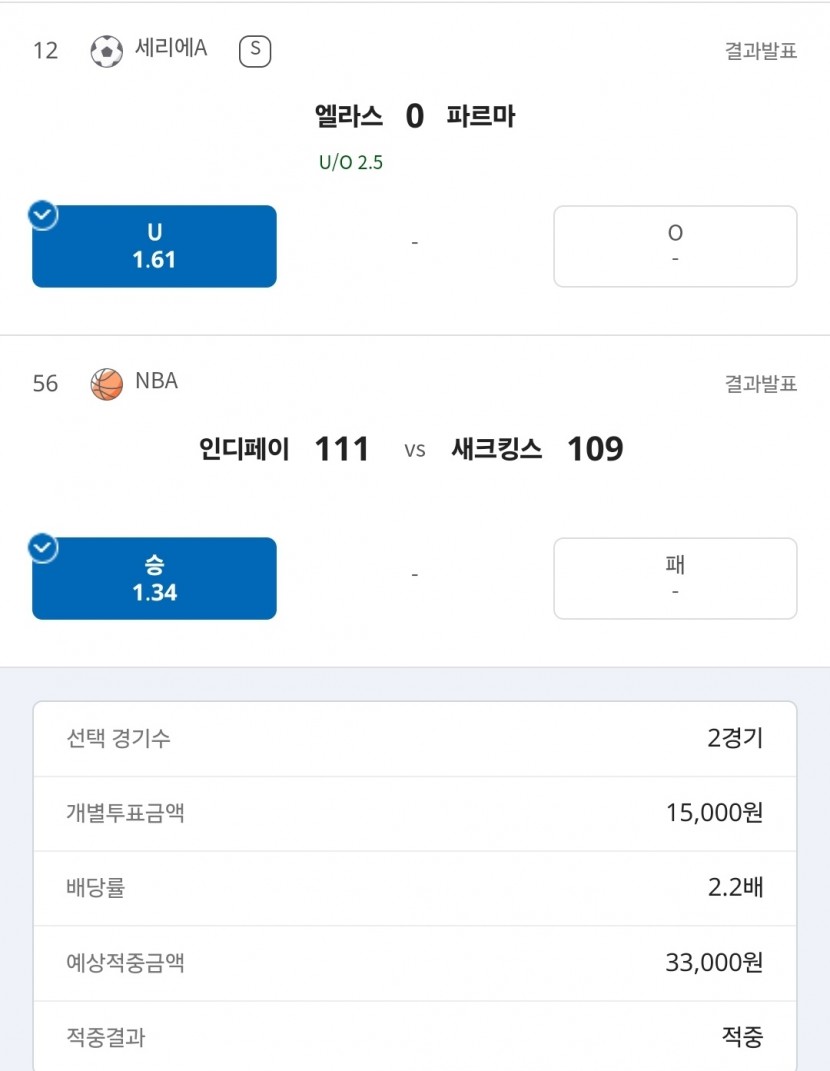Click the 새크킹스 team name
Viewport: 830px width, 1071px height.
point(497,449)
